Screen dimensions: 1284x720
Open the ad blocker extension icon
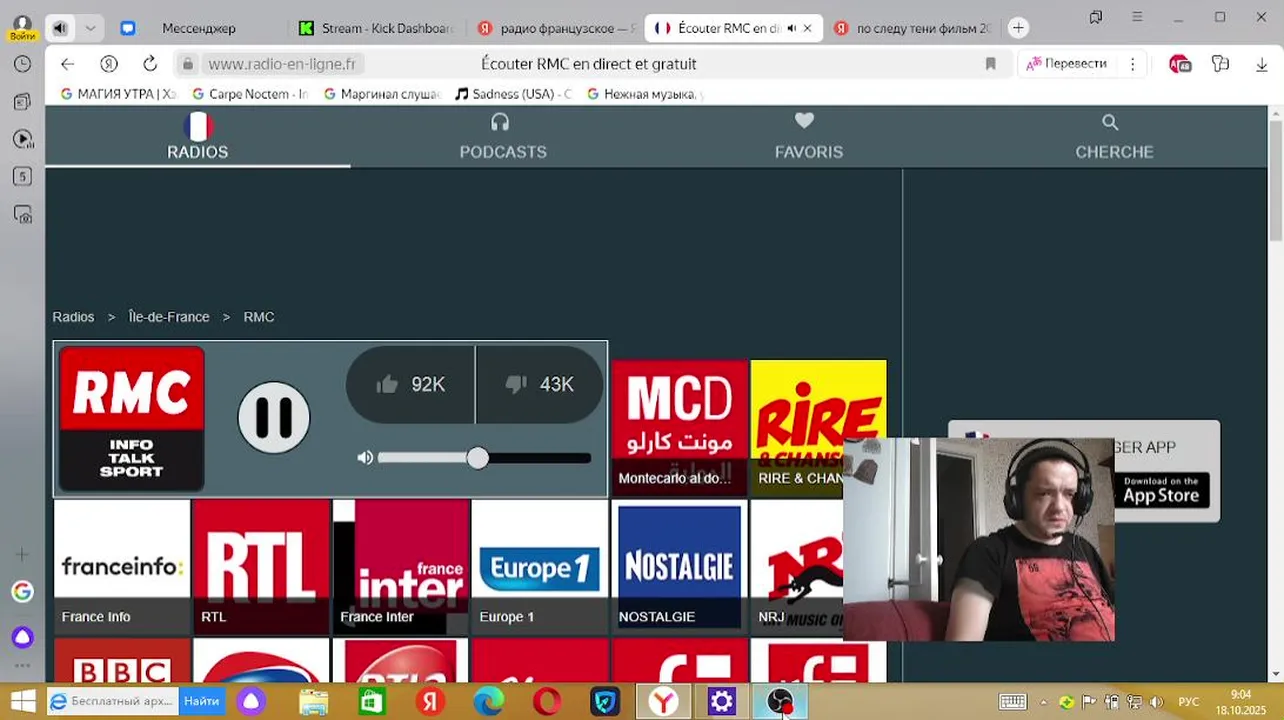(1180, 64)
